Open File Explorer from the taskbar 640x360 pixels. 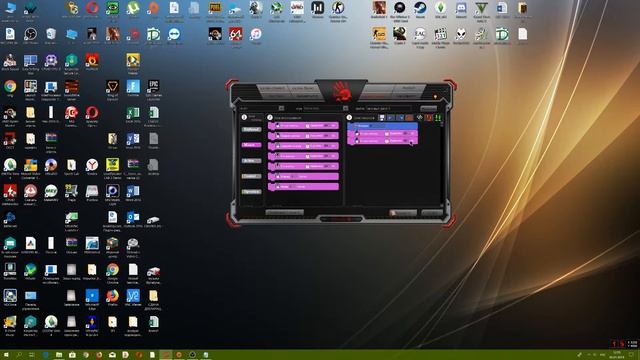59,355
